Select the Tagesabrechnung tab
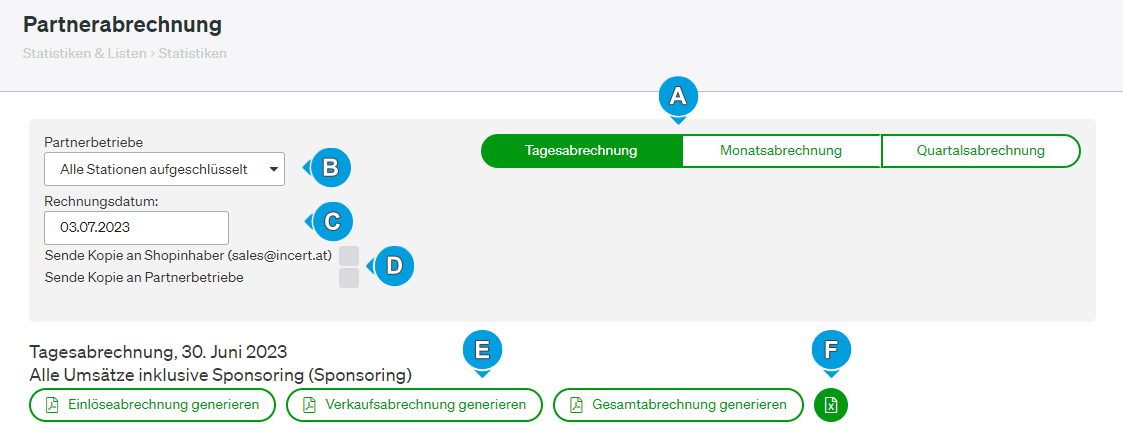This screenshot has width=1123, height=438. [582, 151]
